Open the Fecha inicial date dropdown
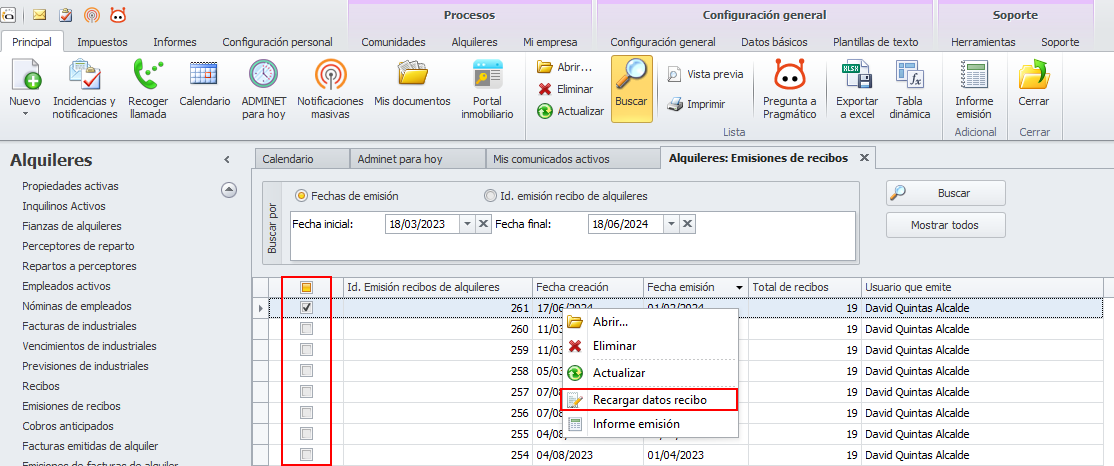Screen dimensions: 1114x466 (467, 224)
